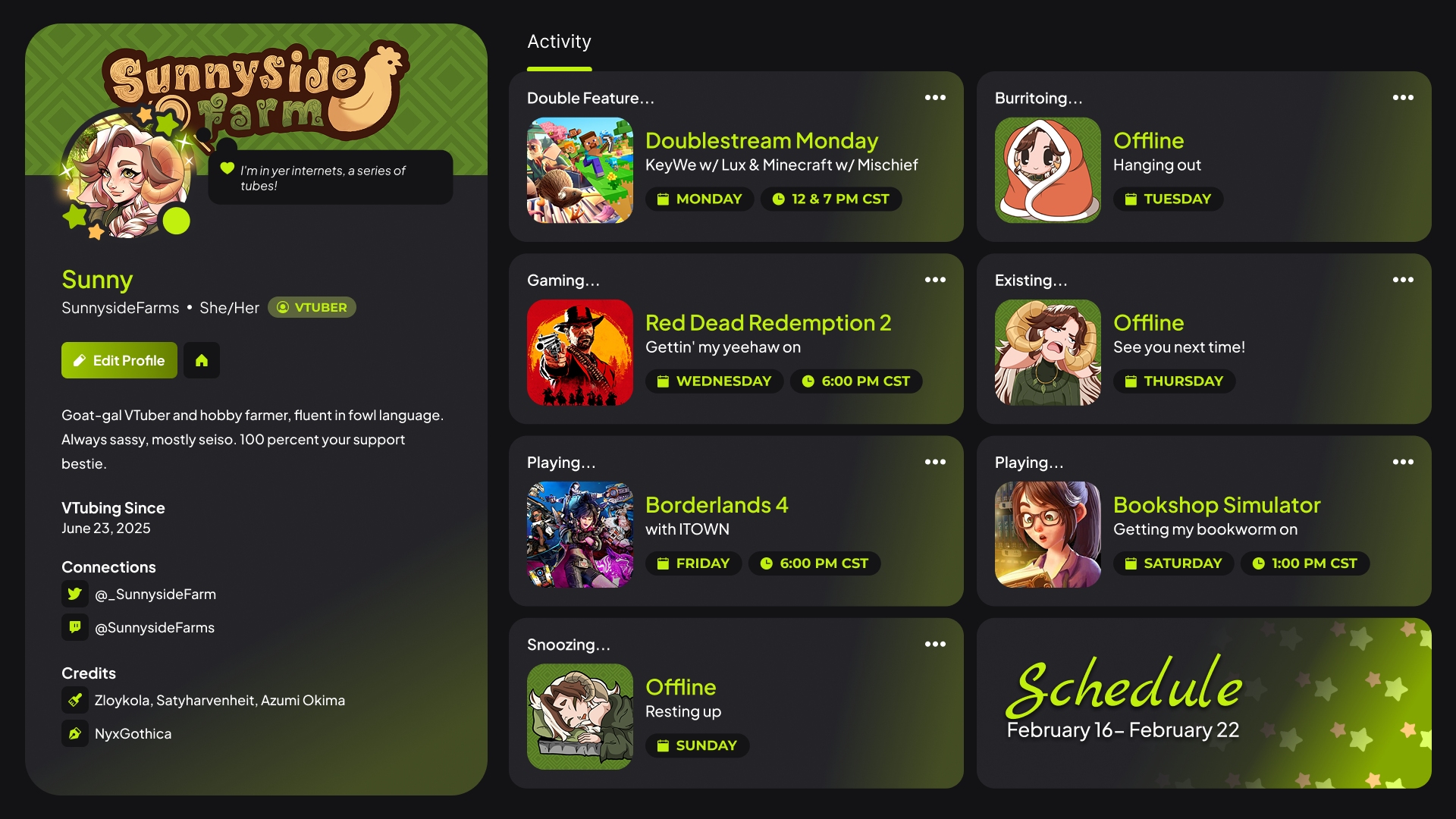Switch to the Activity tab

(x=559, y=42)
